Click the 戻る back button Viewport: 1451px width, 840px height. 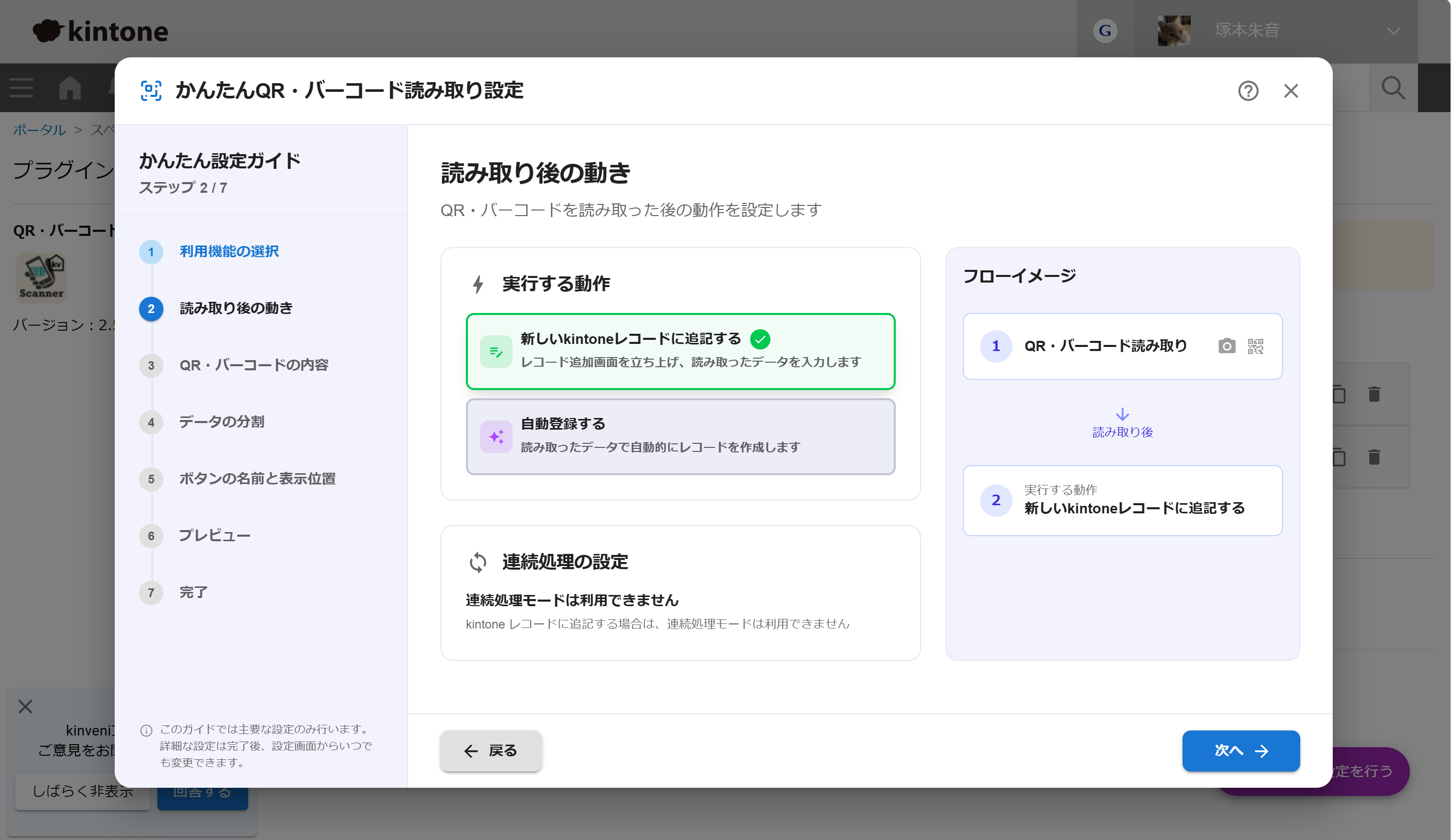click(491, 750)
